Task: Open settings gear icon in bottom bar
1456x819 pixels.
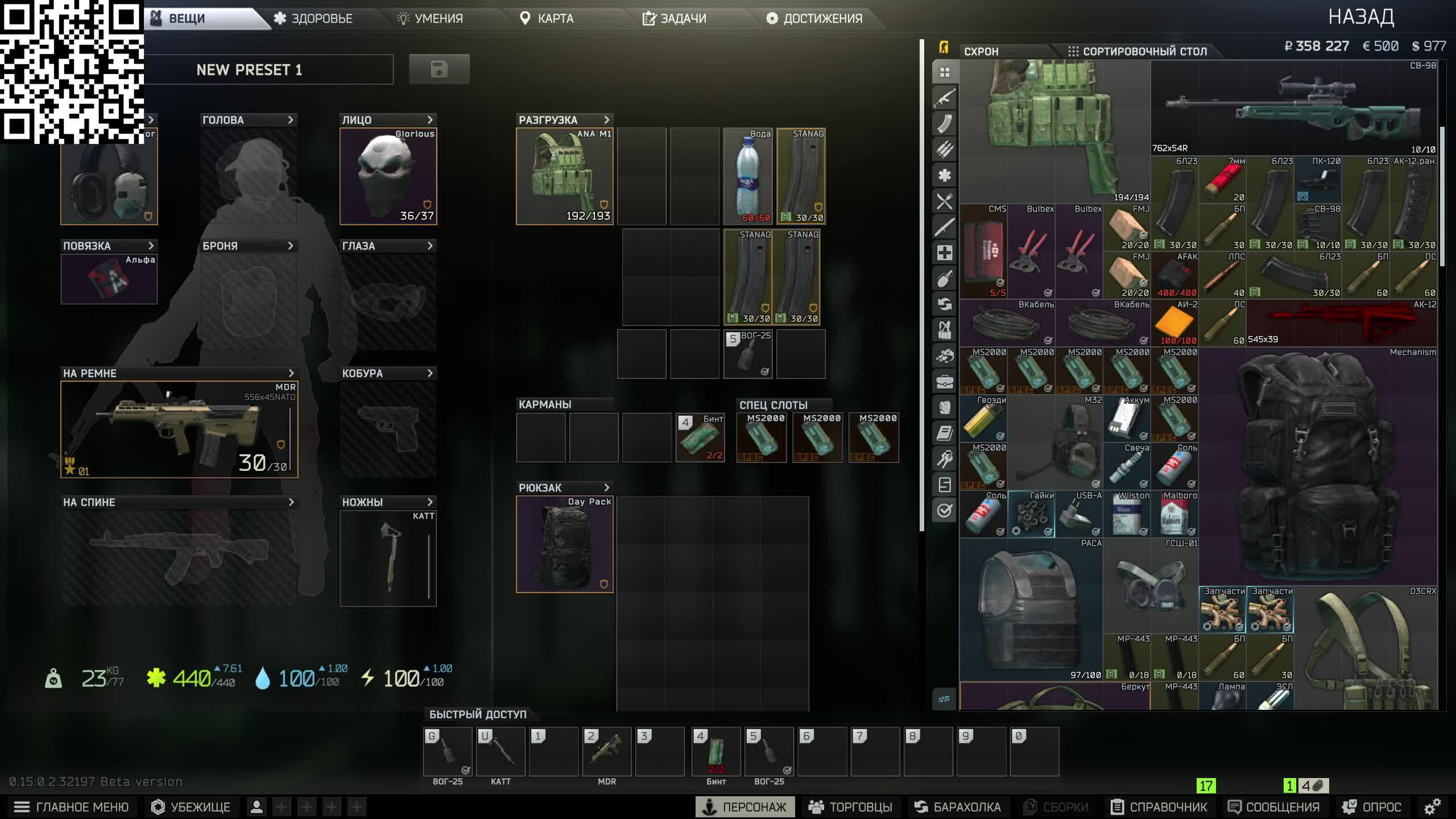Action: pyautogui.click(x=1432, y=806)
